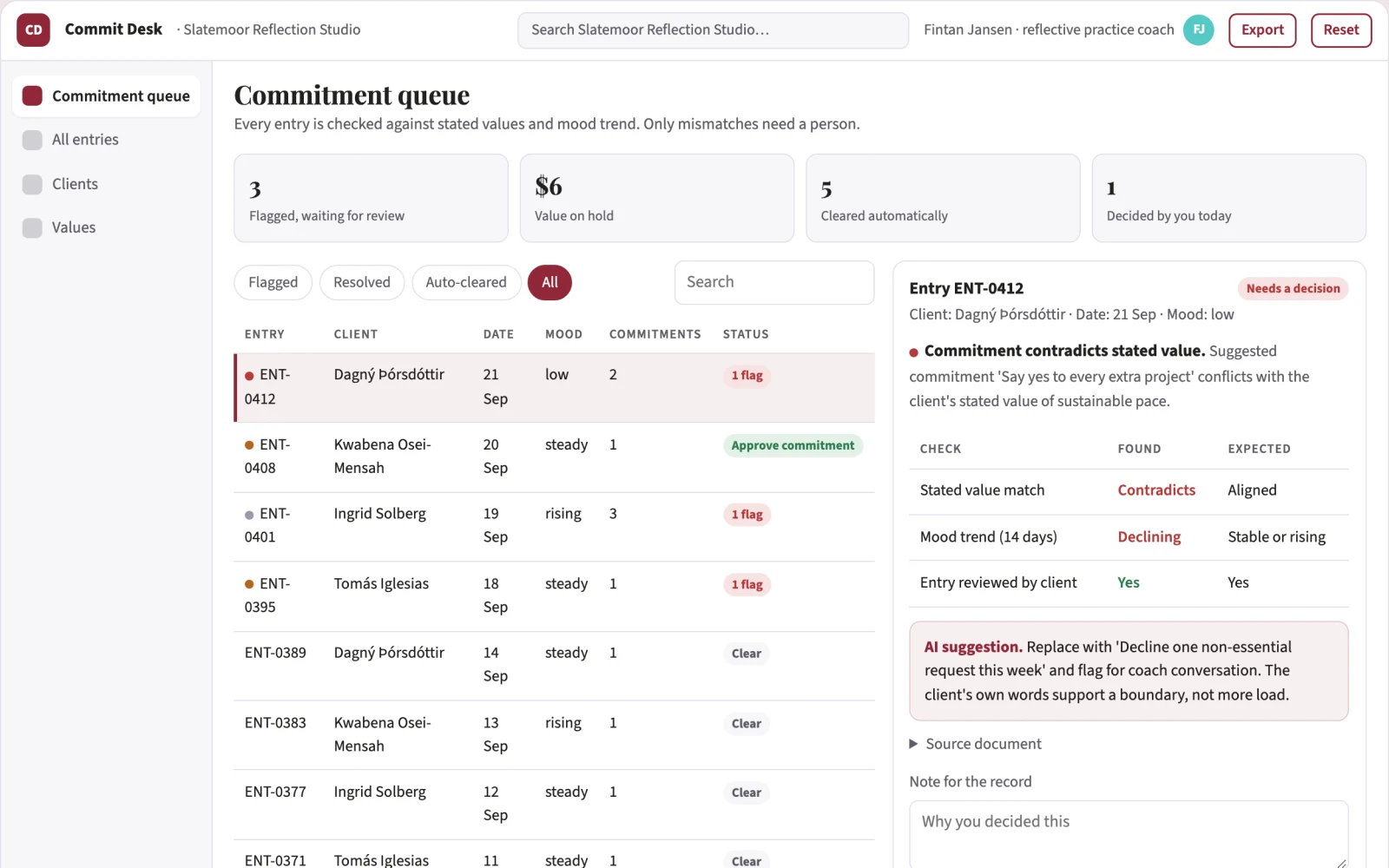This screenshot has width=1389, height=868.
Task: Click the Decided by you today card
Action: (x=1228, y=198)
